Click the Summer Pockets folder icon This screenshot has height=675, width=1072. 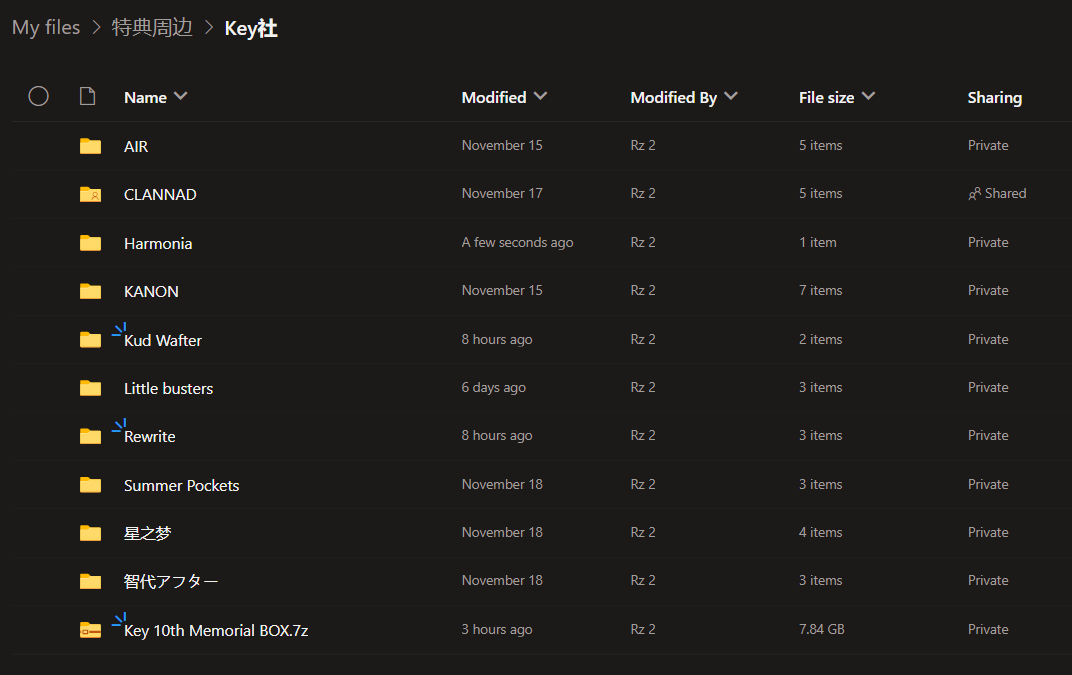[x=90, y=485]
